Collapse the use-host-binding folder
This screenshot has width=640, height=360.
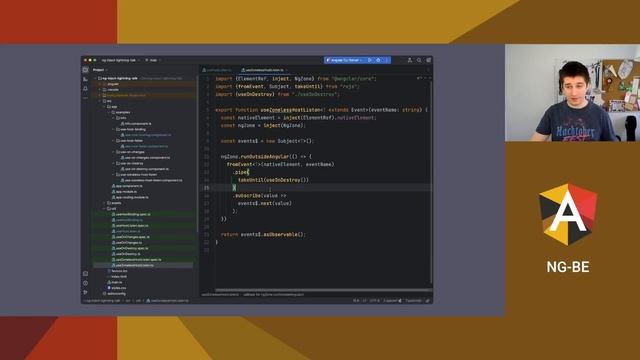113,129
